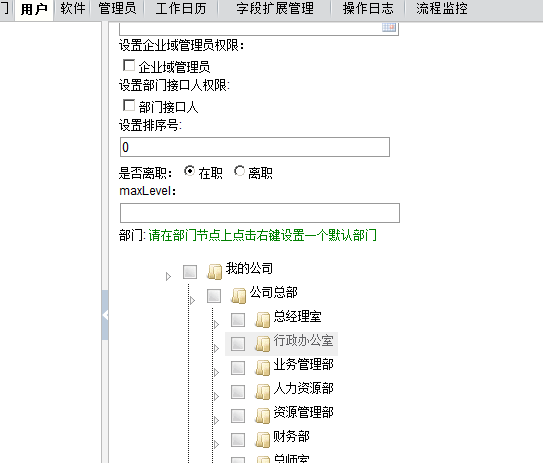Viewport: 543px width, 463px height.
Task: Expand the 公司总部 tree node arrow
Action: click(x=193, y=301)
